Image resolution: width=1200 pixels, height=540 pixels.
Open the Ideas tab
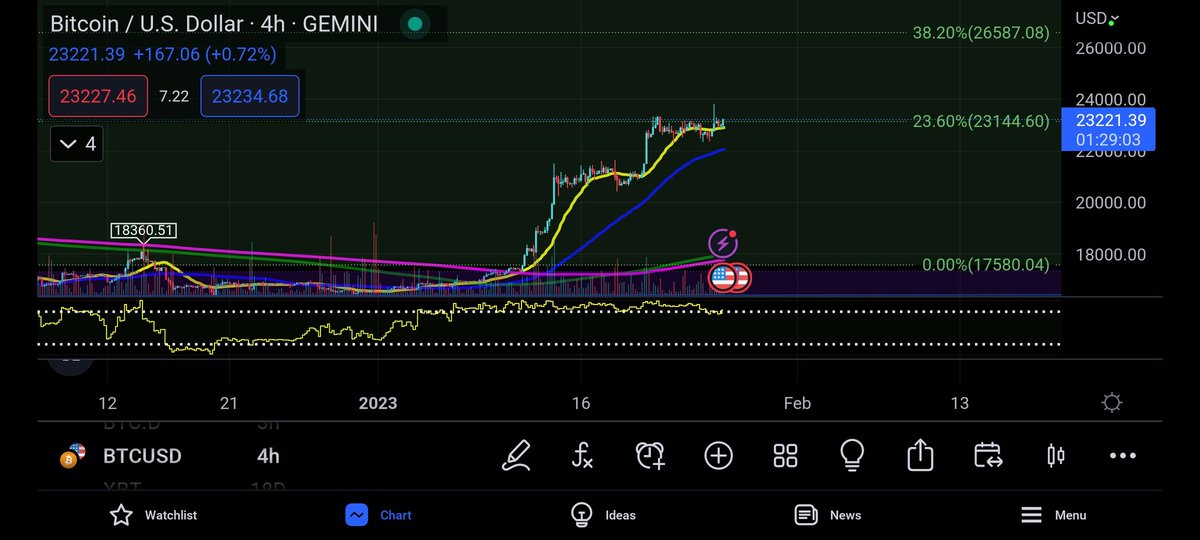coord(603,515)
